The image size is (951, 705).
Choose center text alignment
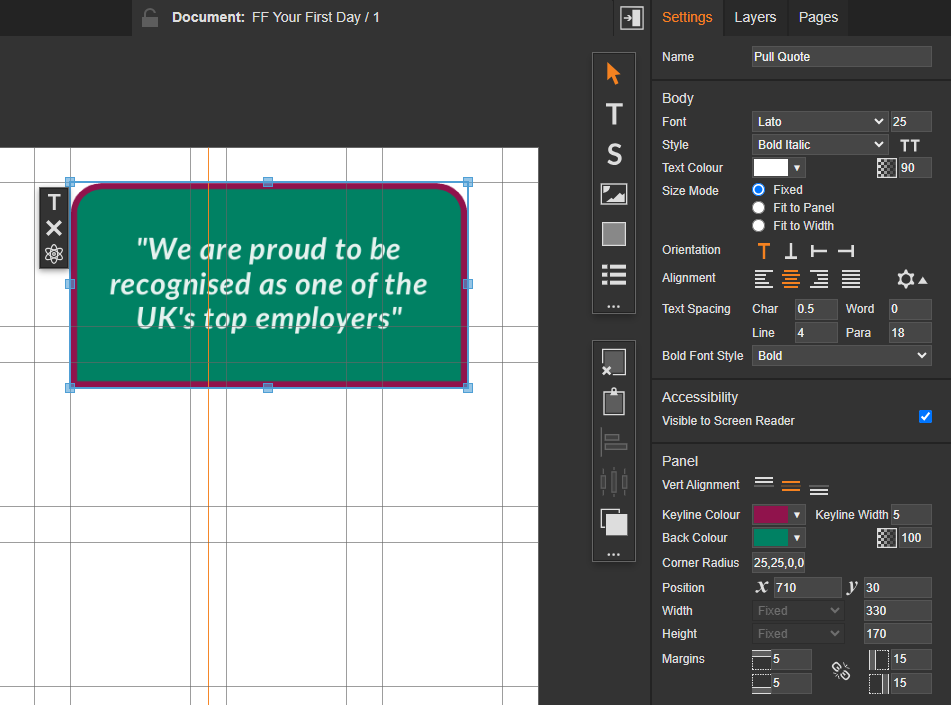(x=791, y=279)
